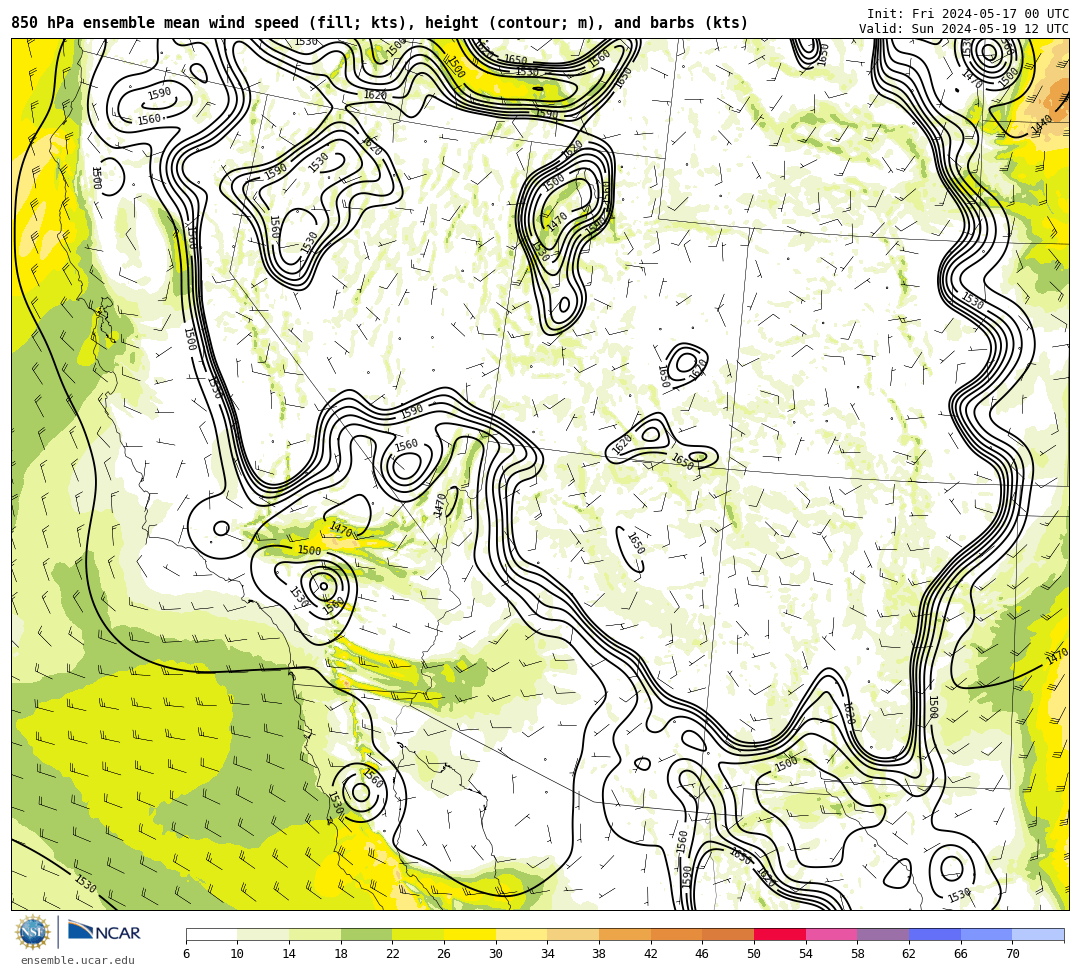Pick the yellow-green 22–26 kts colorbar segment
Viewport: 1080px width, 973px height.
click(x=418, y=934)
